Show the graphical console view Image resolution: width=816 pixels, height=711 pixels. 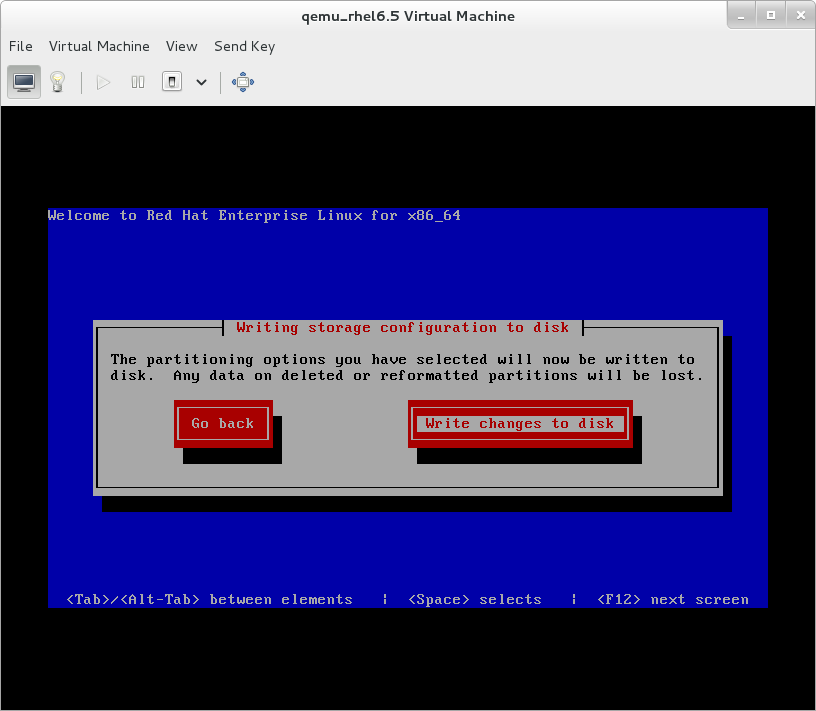pos(24,82)
